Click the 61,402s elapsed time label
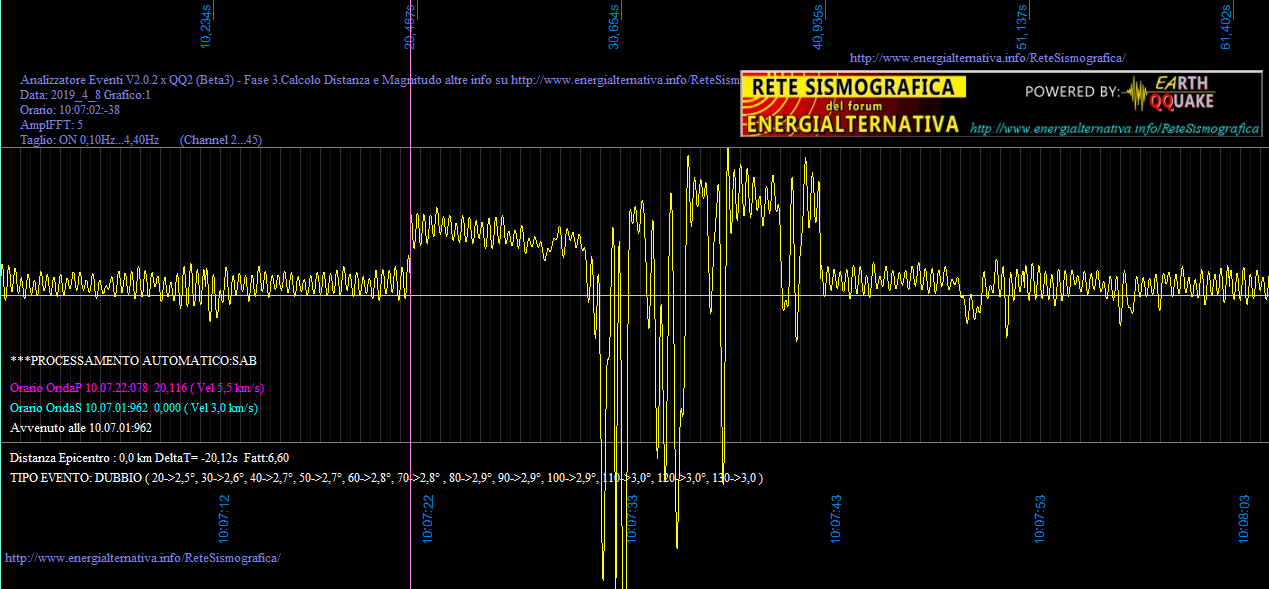Image resolution: width=1269 pixels, height=589 pixels. tap(1226, 27)
